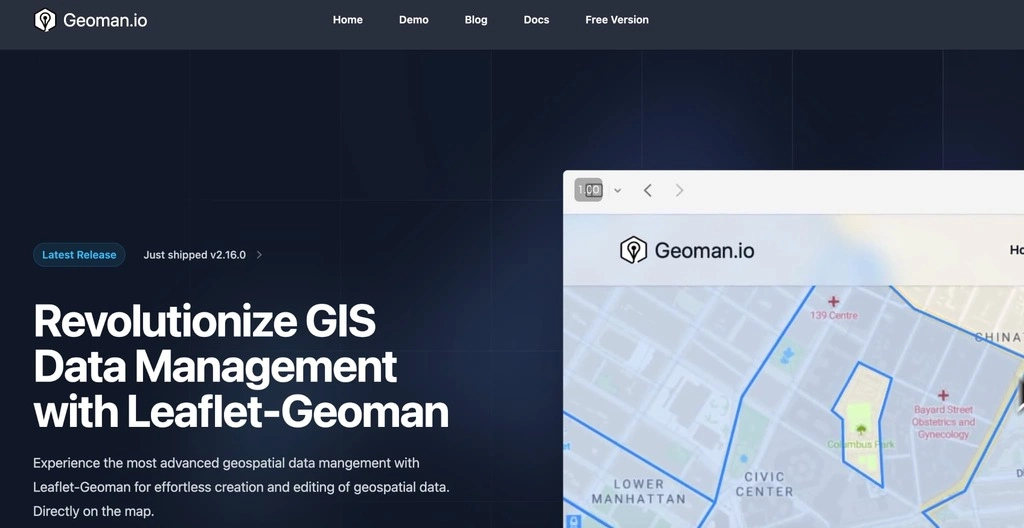Go to the Blog page
Screen dimensions: 1024x528
475,20
